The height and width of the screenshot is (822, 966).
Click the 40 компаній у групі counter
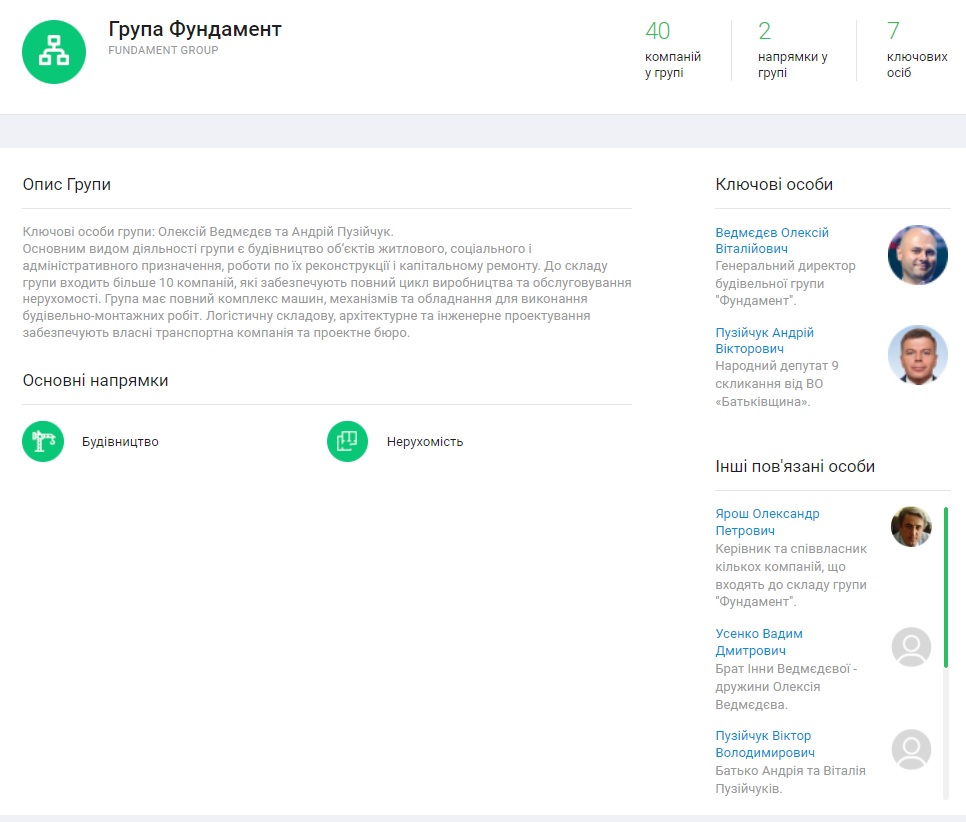tap(672, 49)
